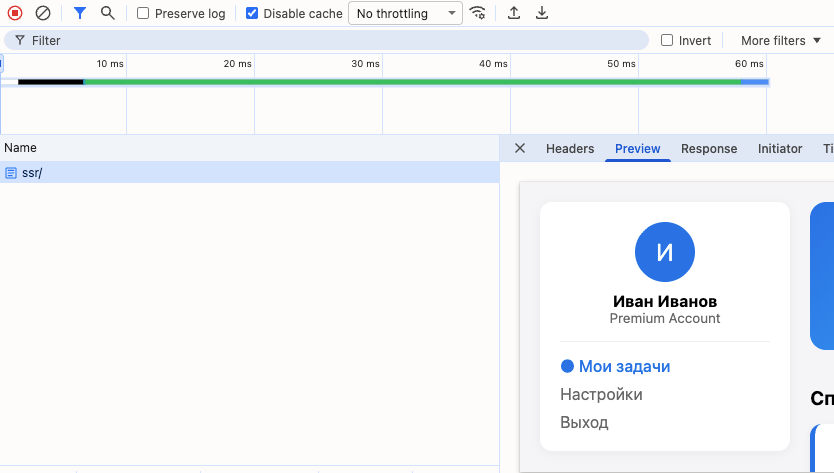Stop recording network log
The height and width of the screenshot is (473, 834).
click(x=15, y=13)
